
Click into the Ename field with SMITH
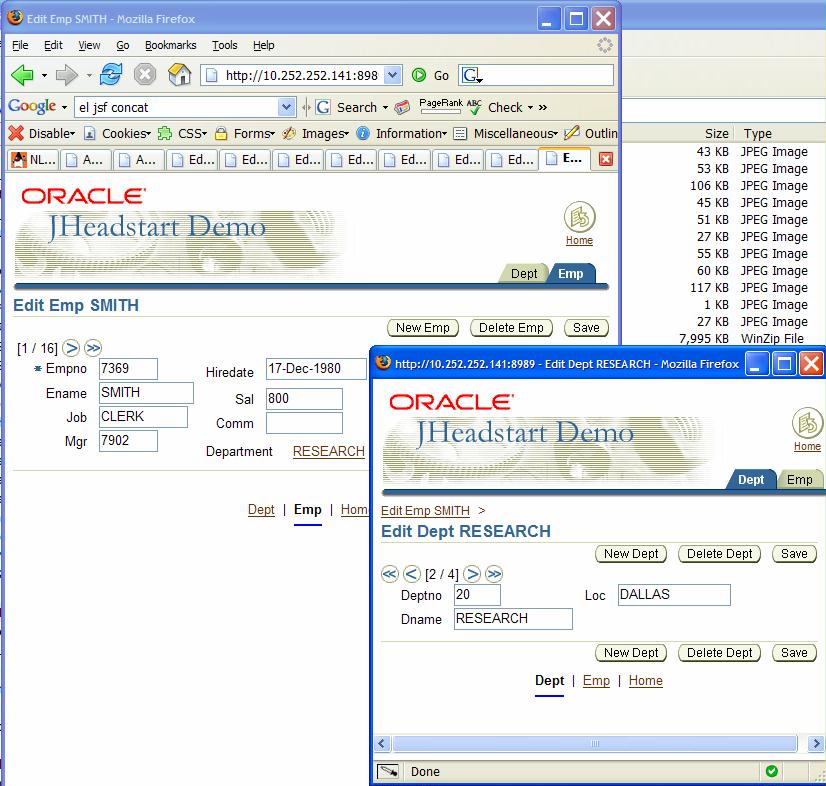[x=146, y=393]
